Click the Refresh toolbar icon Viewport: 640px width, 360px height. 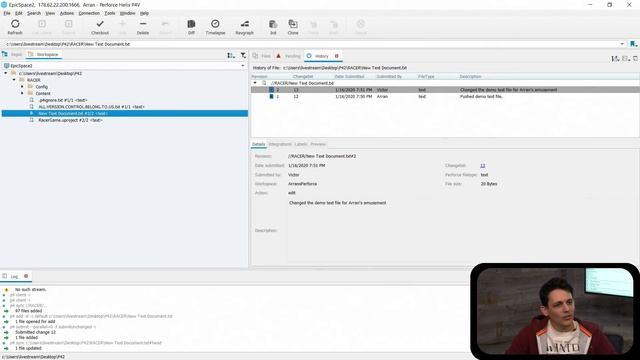[x=15, y=24]
